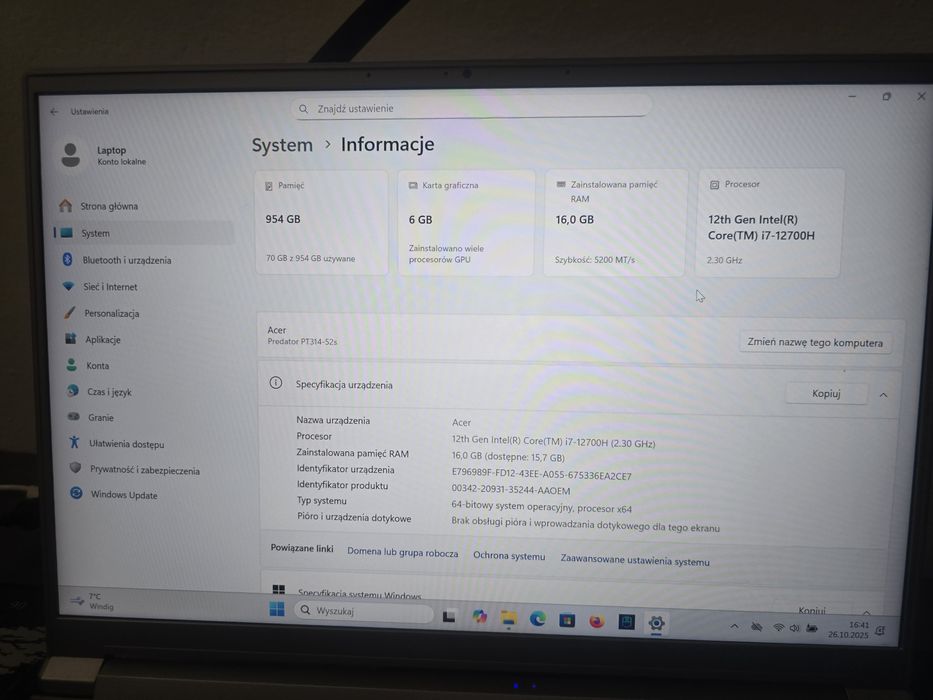Collapse the Specyfikacja urządzenia section

coord(884,395)
